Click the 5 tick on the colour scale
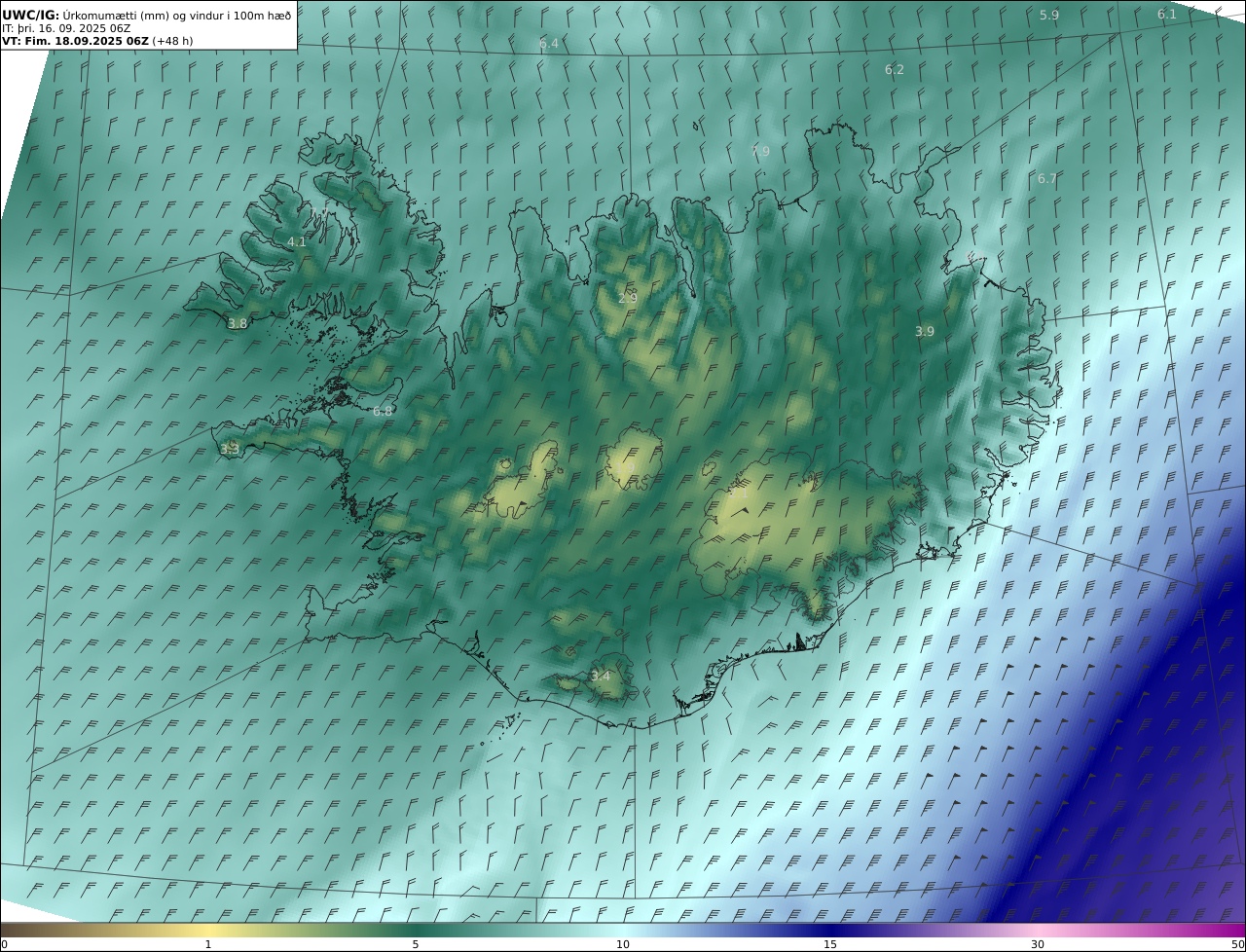This screenshot has height=952, width=1246. point(416,944)
